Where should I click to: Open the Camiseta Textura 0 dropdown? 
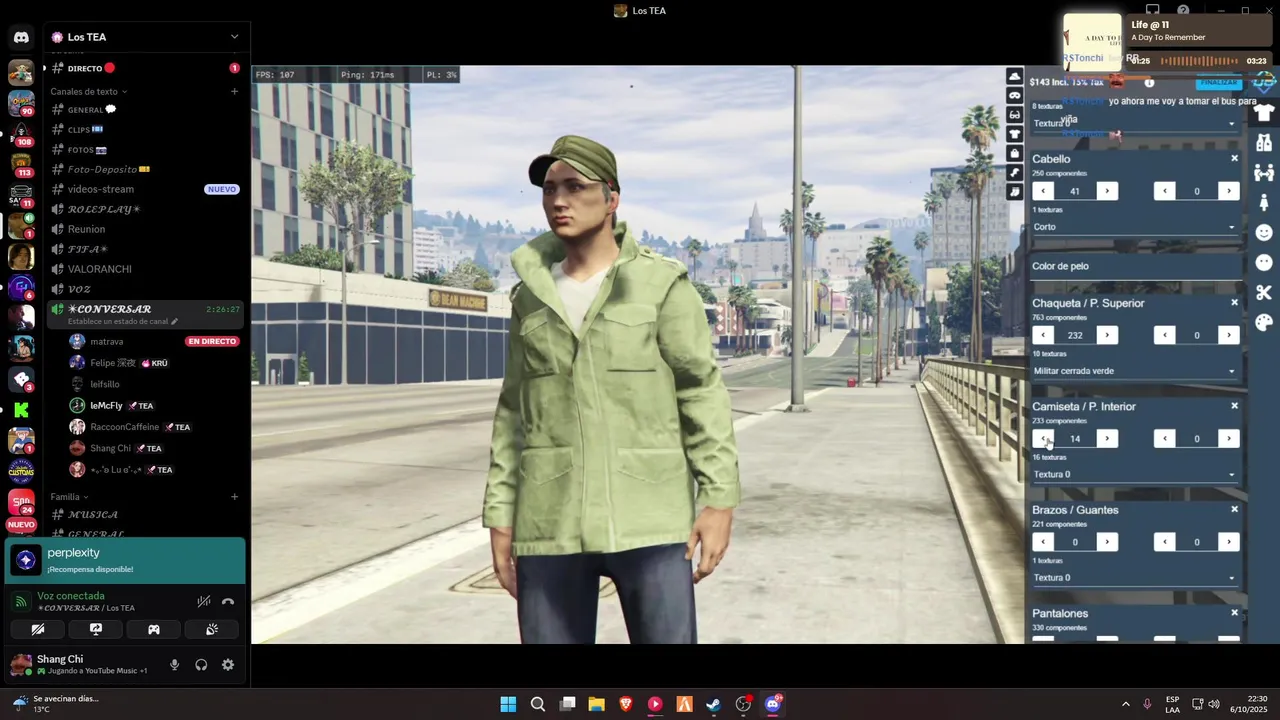point(1135,474)
